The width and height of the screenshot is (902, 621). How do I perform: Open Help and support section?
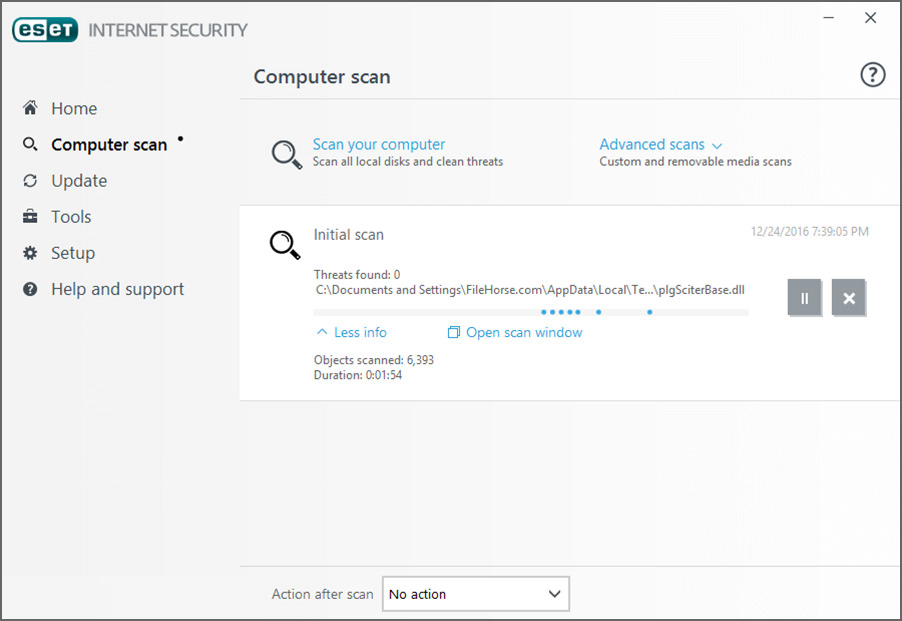[x=118, y=289]
